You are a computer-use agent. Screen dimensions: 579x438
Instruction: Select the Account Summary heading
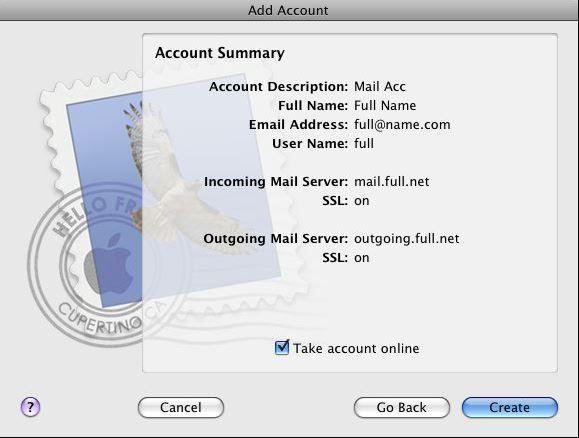pos(220,53)
